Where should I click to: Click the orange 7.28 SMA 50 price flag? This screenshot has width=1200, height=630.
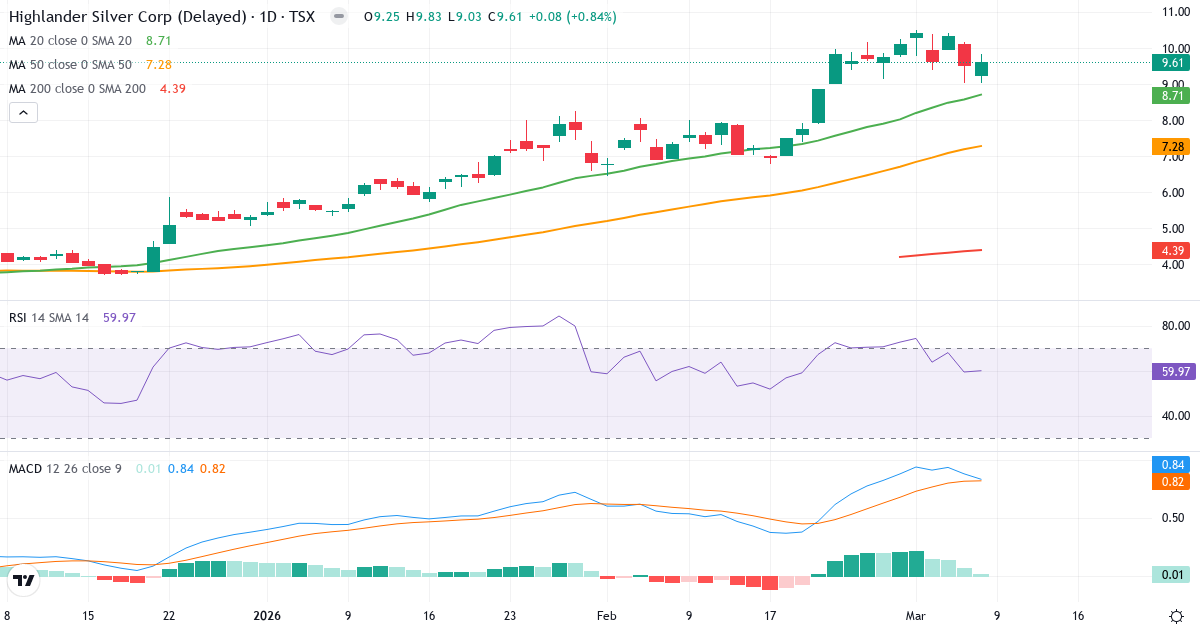tap(1171, 146)
